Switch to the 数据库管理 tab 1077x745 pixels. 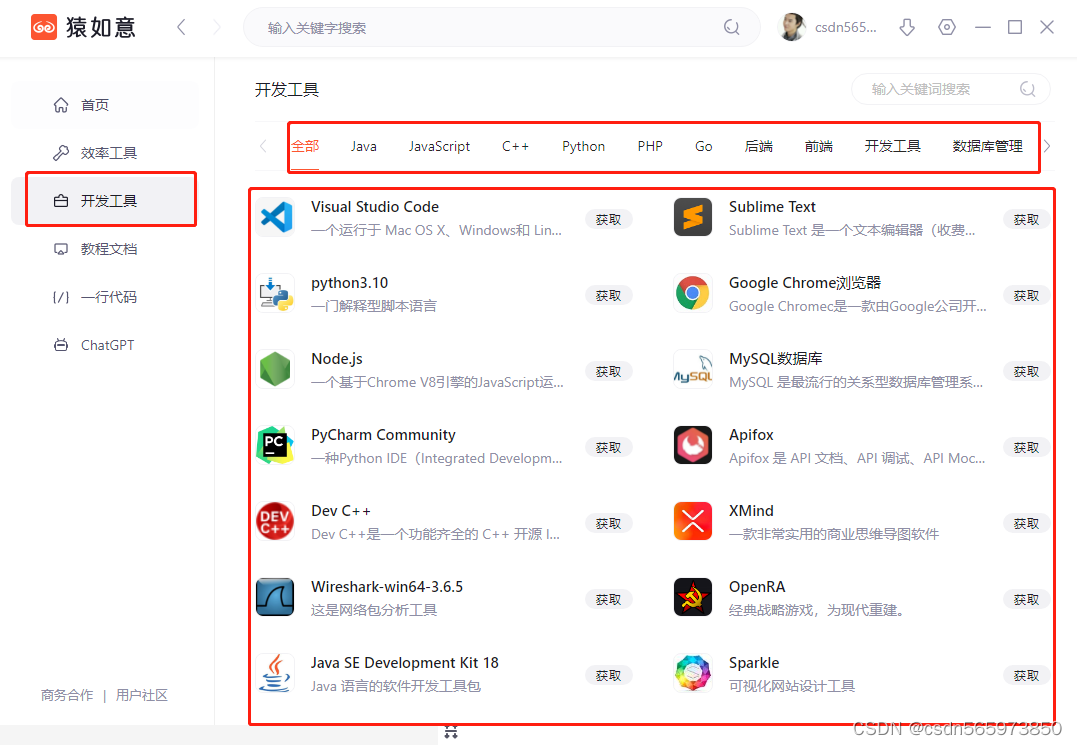click(x=987, y=146)
